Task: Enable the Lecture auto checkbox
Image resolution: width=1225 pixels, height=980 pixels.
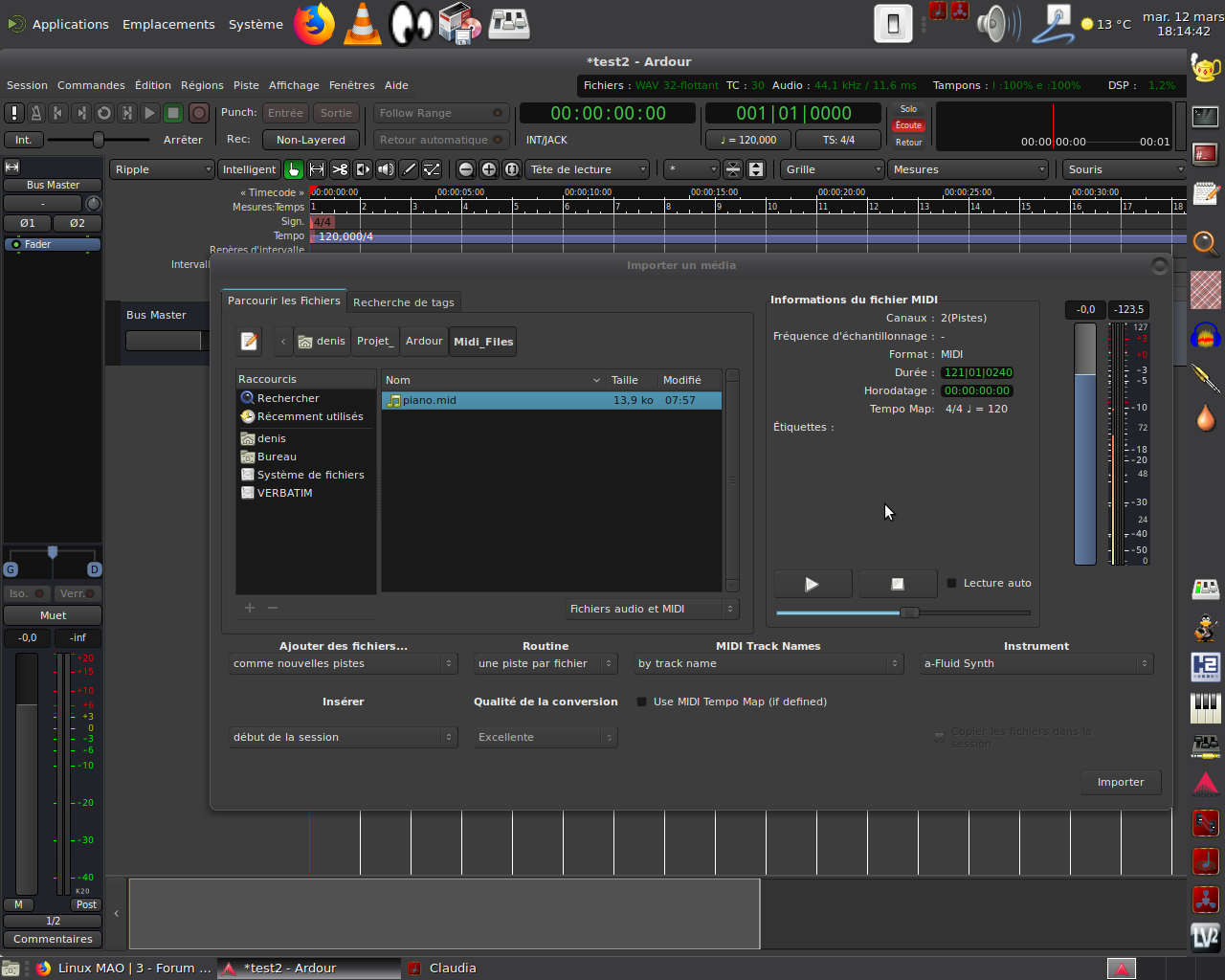Action: [x=952, y=583]
